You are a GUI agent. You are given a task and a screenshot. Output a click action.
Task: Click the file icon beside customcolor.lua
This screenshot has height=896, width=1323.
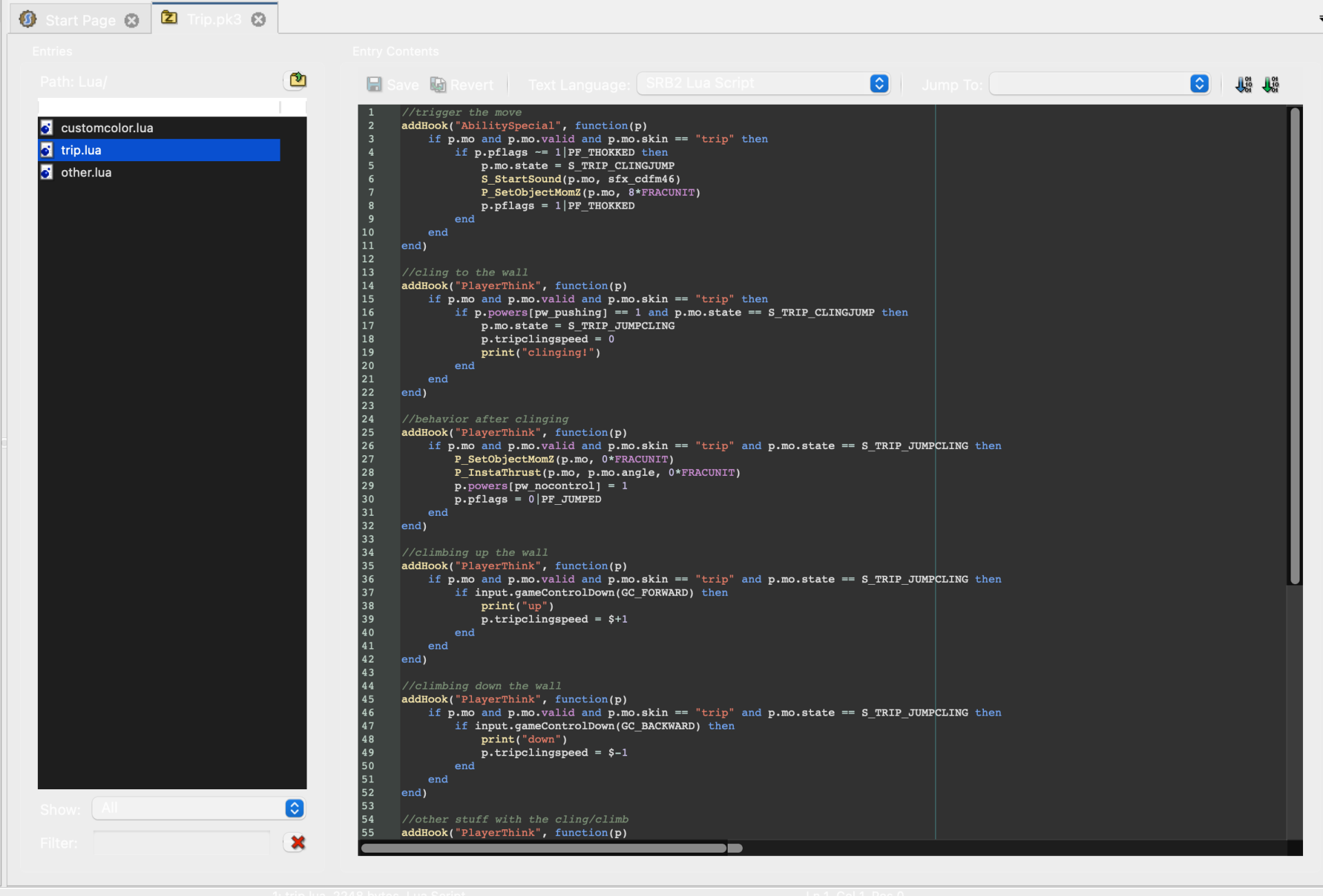(x=46, y=127)
